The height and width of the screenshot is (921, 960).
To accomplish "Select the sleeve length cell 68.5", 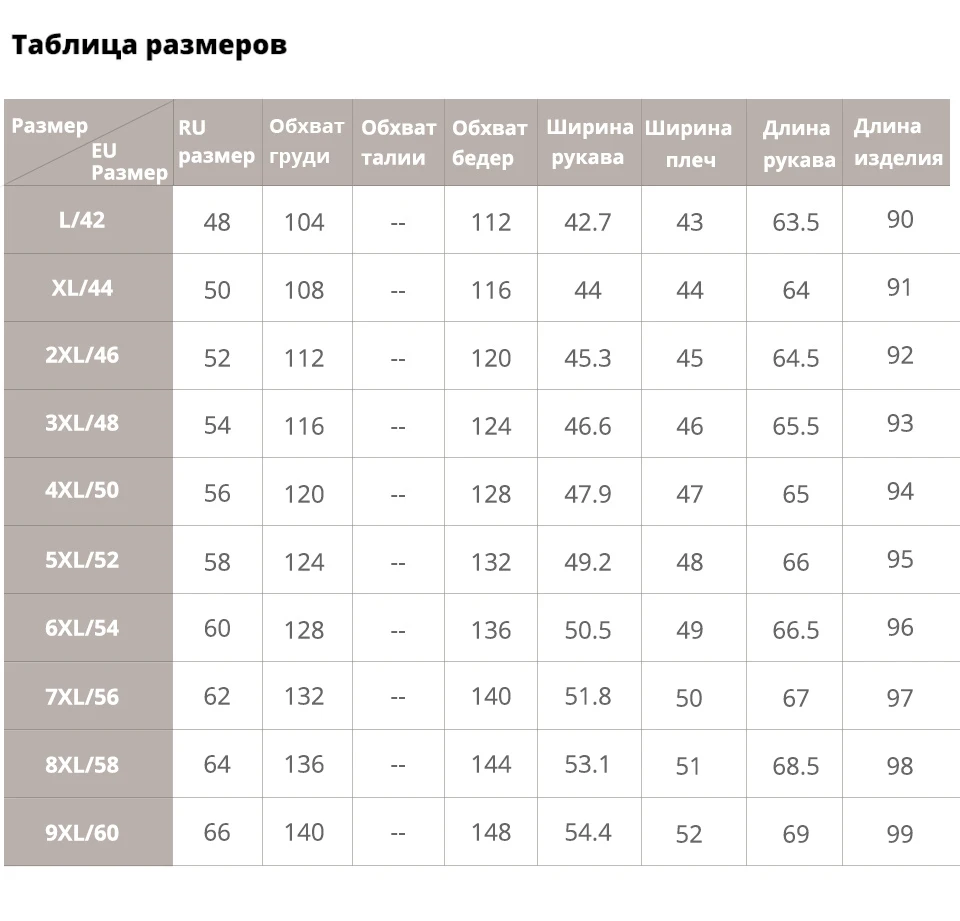I will coord(796,766).
